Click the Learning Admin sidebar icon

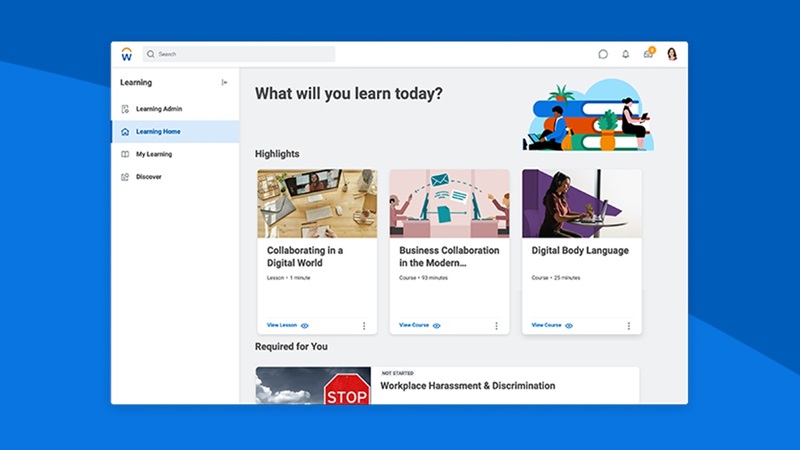125,109
